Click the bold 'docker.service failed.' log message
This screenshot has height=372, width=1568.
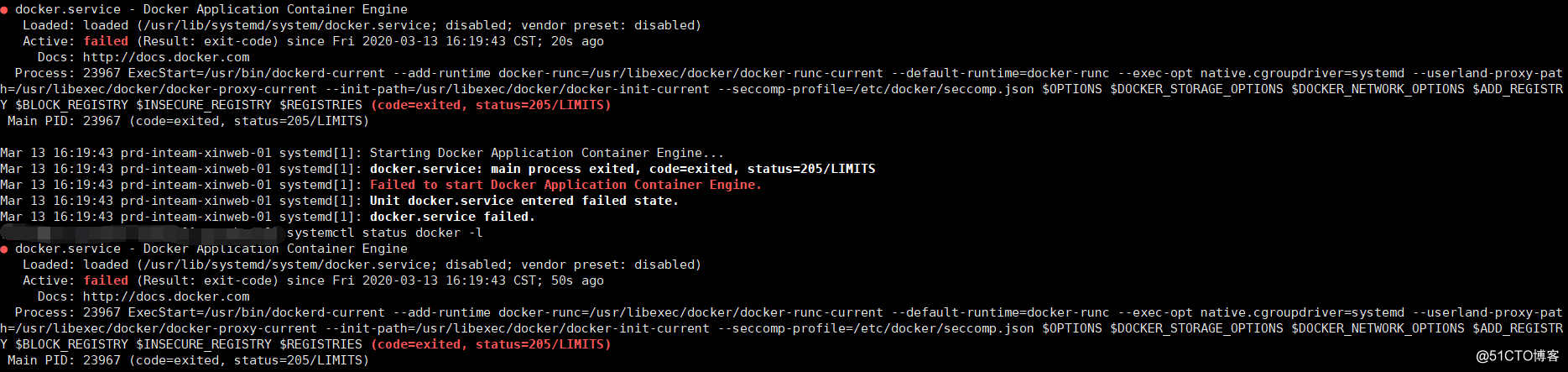pos(452,217)
